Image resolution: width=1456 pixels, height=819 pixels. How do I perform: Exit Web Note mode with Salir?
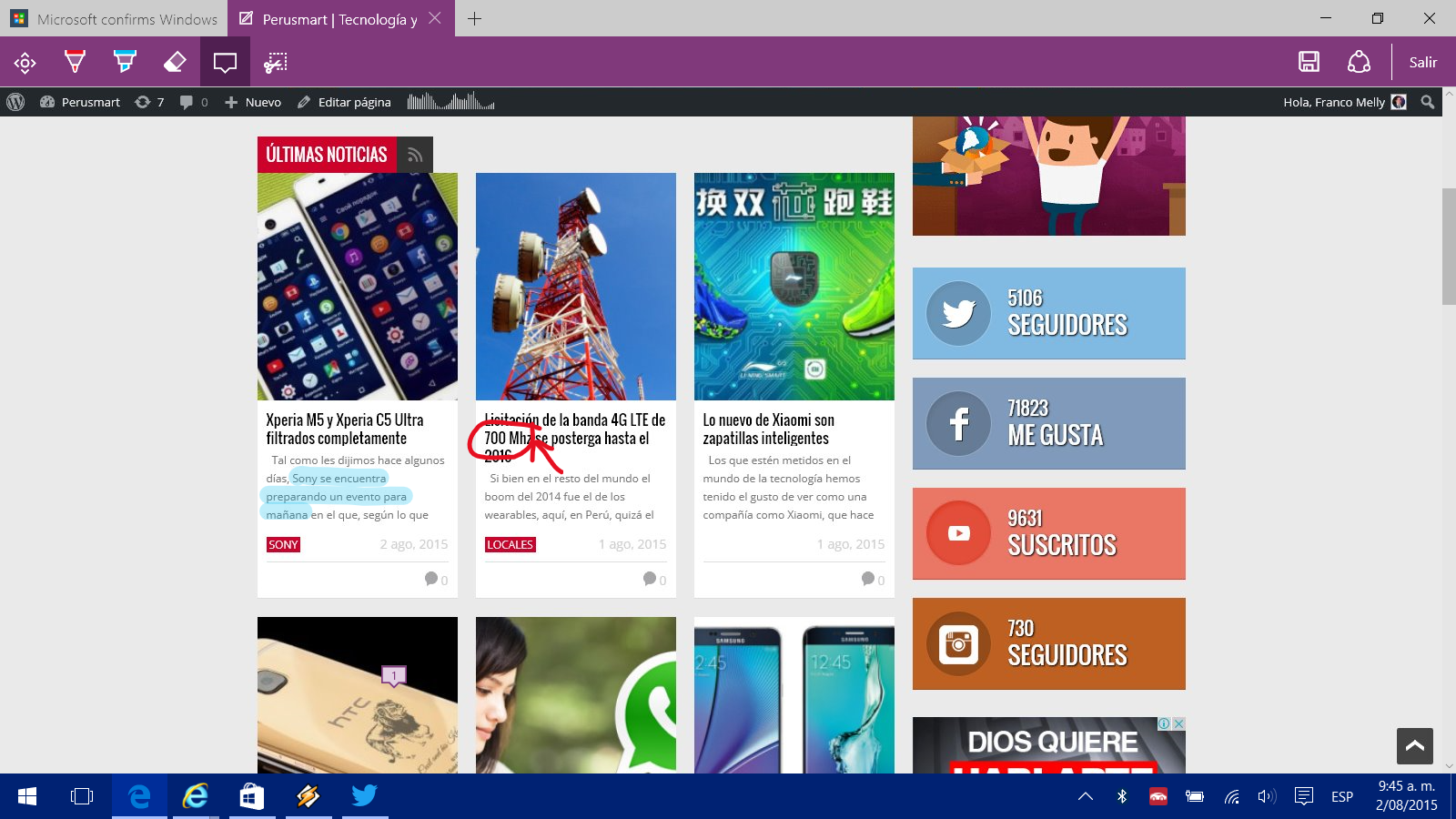click(1423, 62)
